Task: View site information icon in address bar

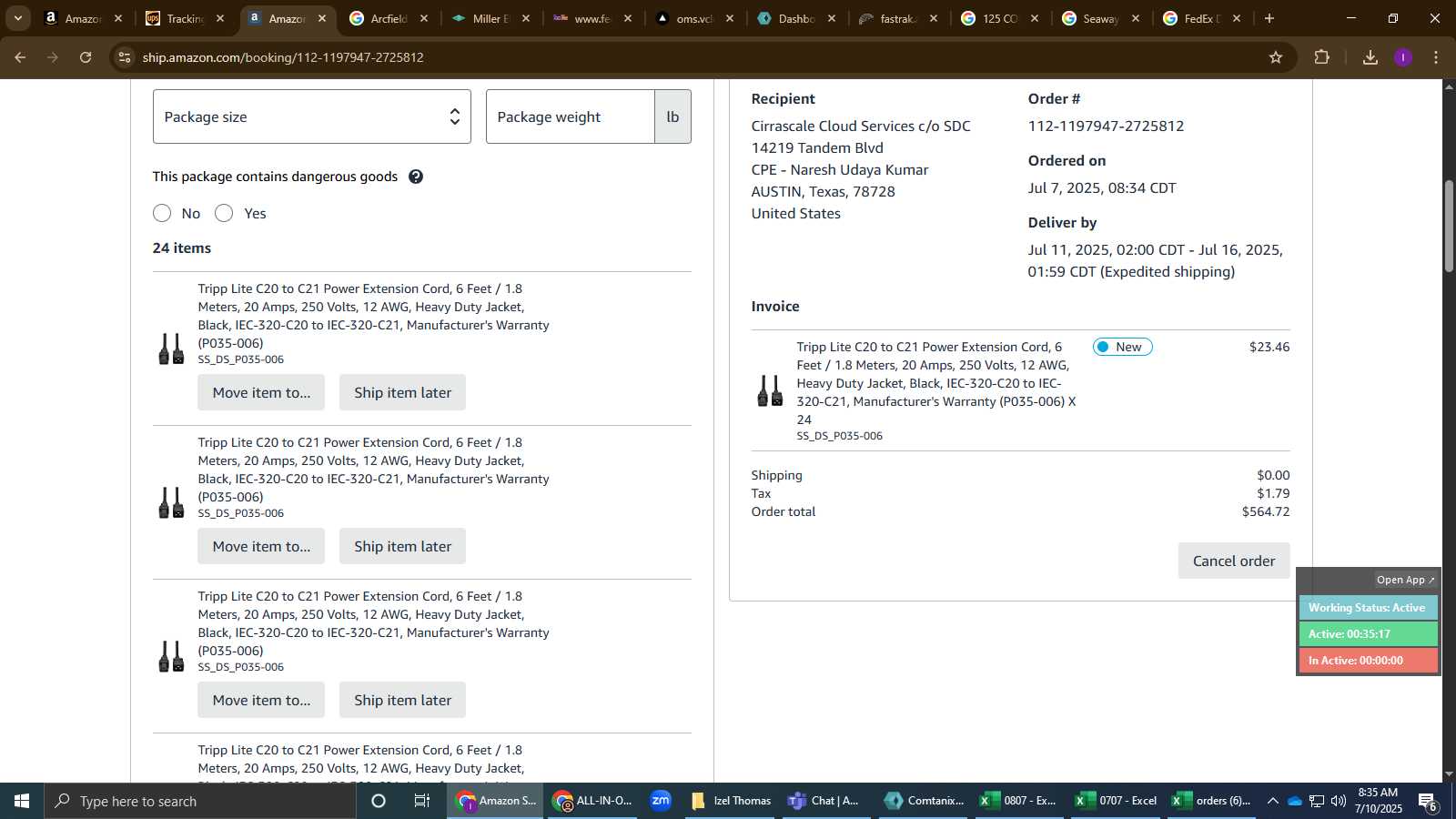Action: click(125, 57)
